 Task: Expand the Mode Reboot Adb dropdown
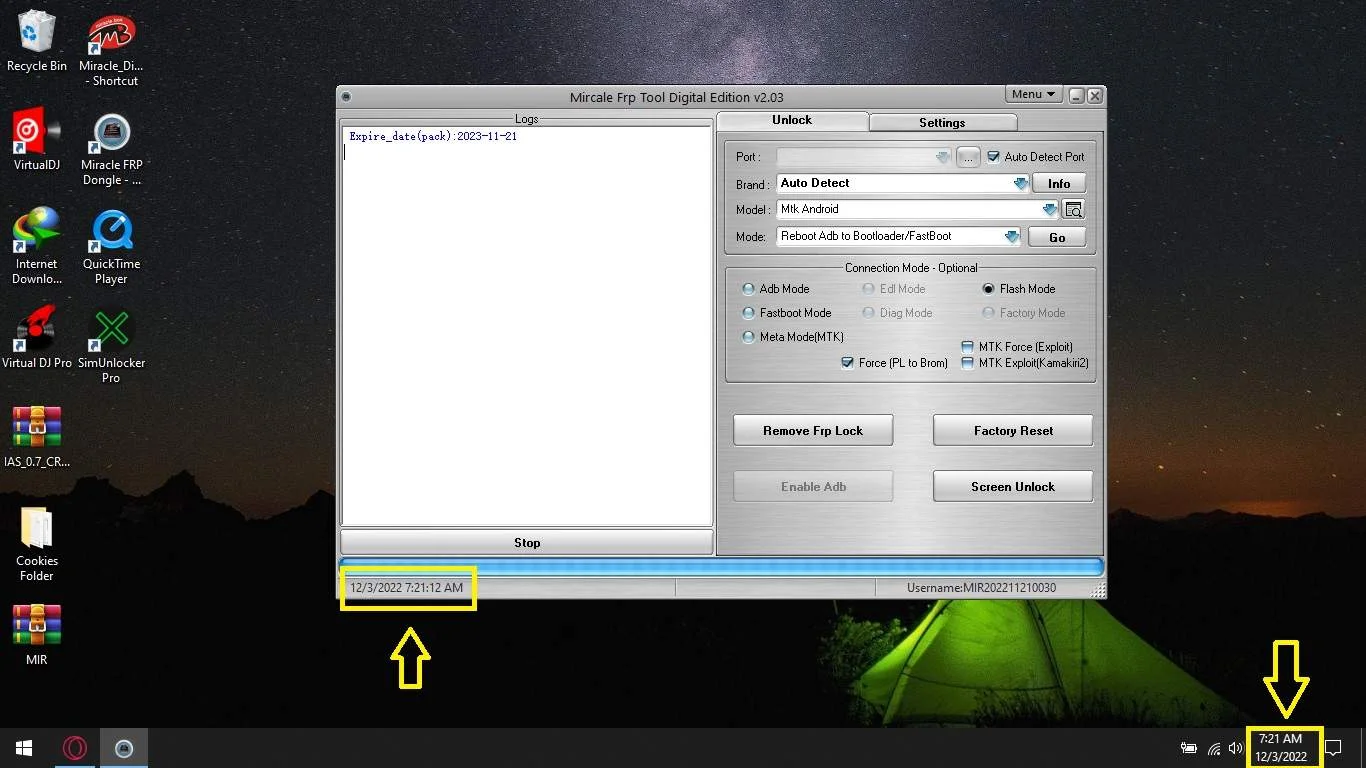pos(1012,237)
